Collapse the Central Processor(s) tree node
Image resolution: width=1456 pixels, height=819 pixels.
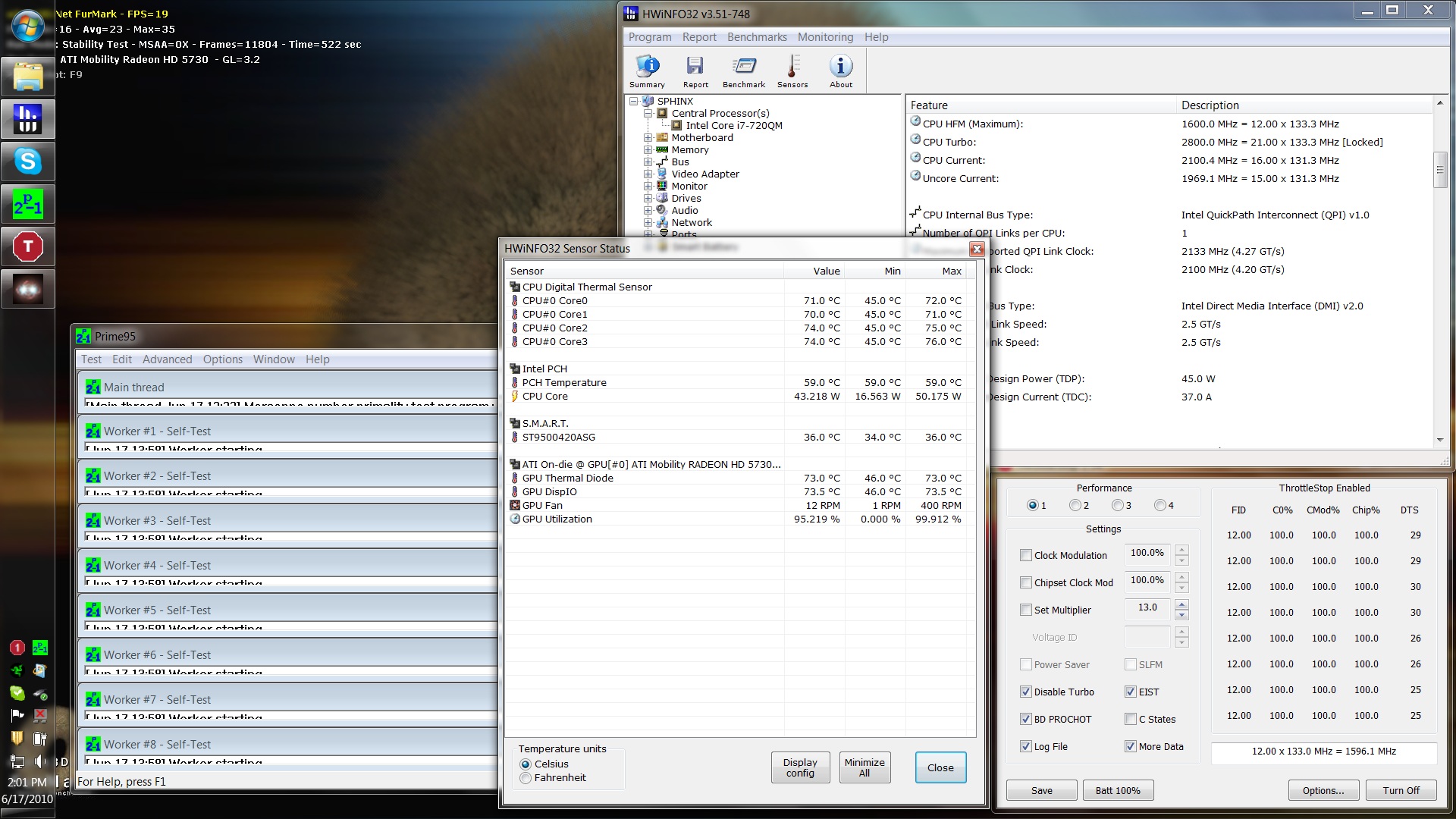click(648, 114)
